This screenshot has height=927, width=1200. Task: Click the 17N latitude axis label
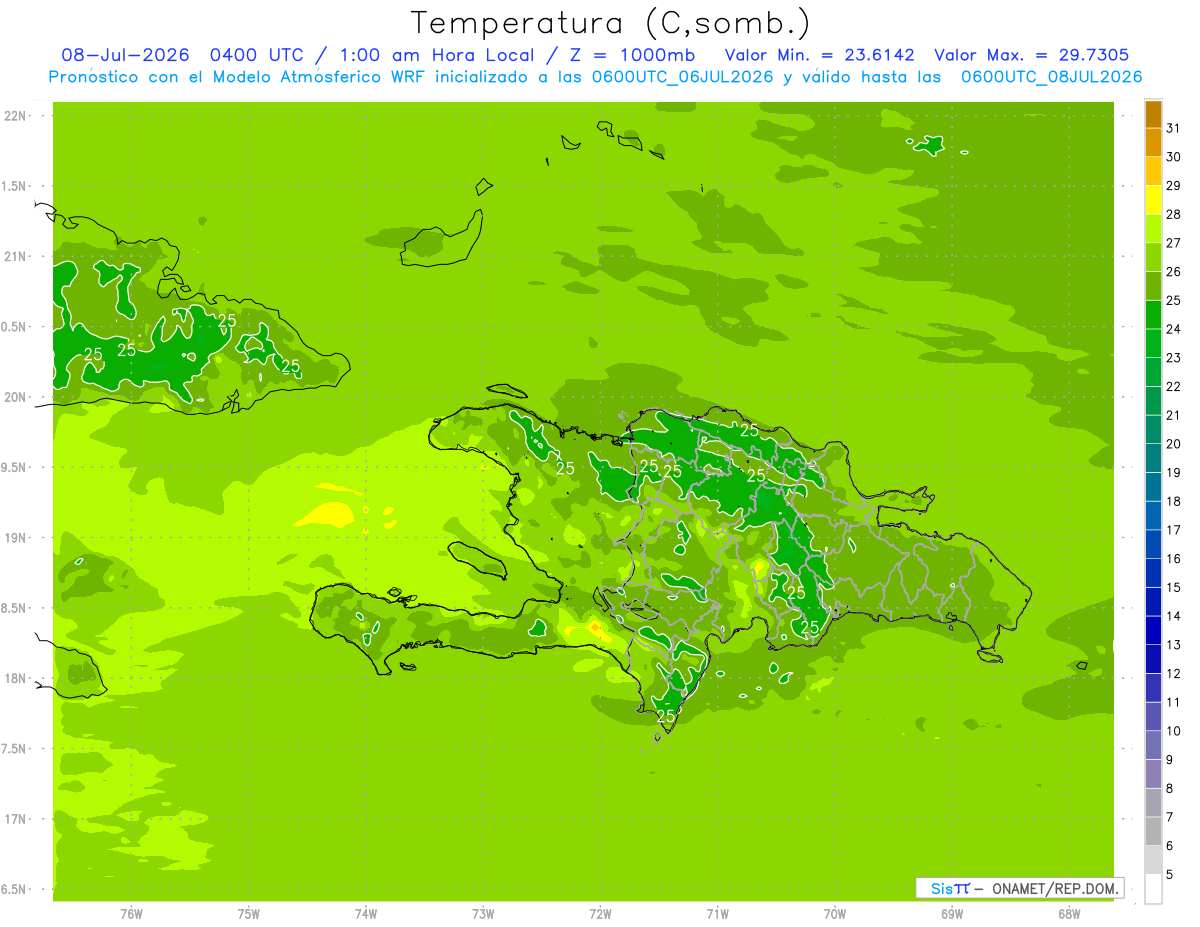coord(15,819)
